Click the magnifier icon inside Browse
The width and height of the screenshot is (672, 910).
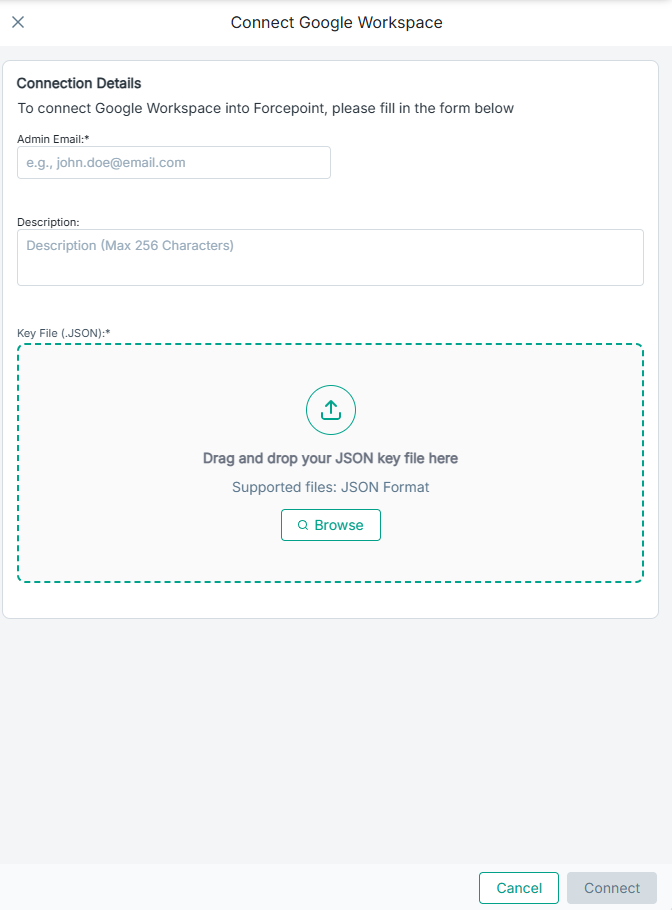(303, 525)
